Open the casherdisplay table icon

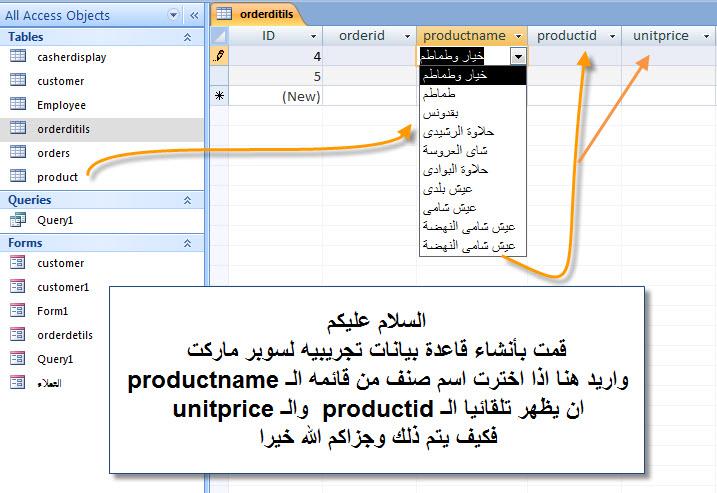(18, 56)
